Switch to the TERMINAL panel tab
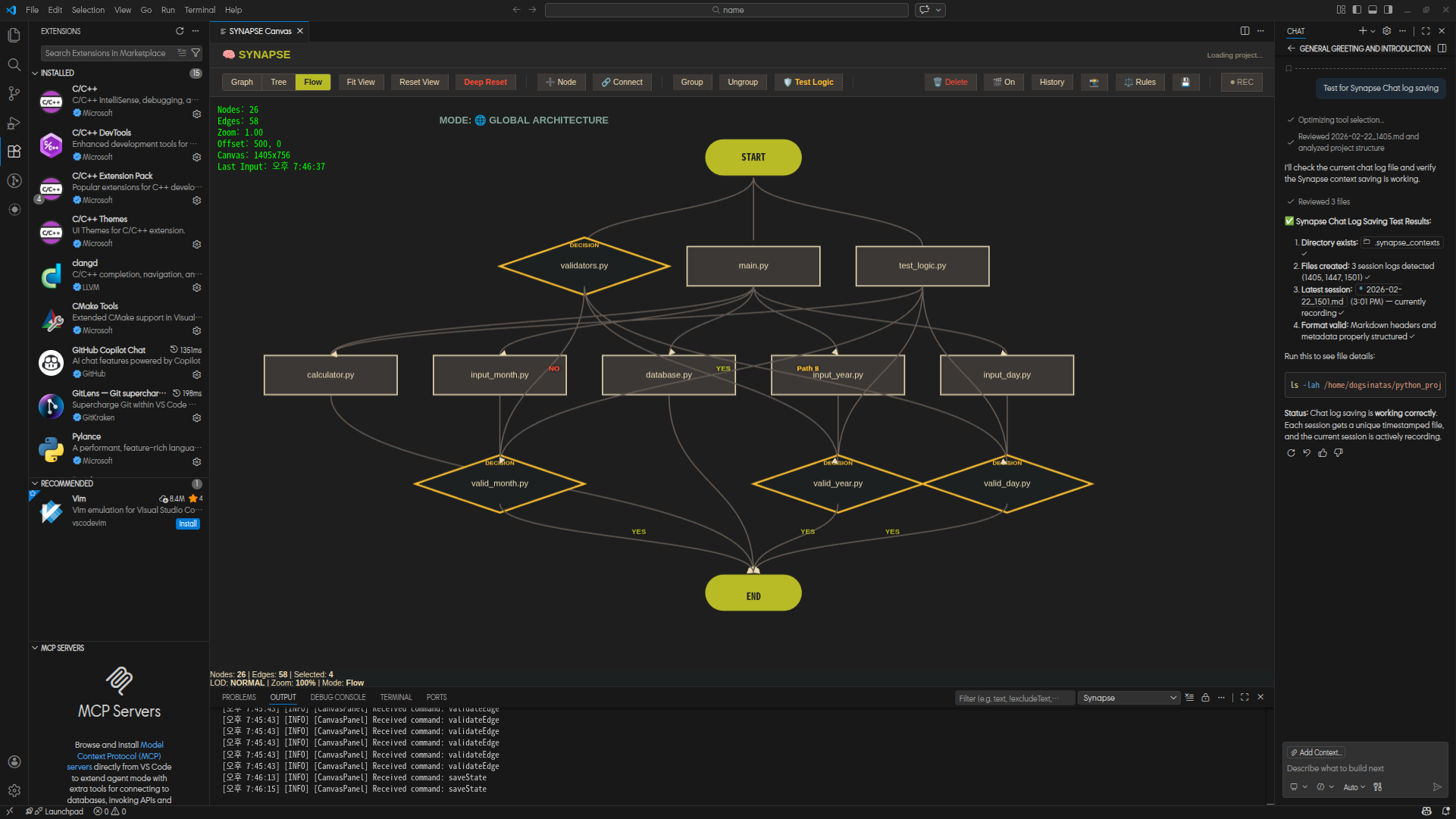Screen dimensions: 1456x819 point(396,697)
